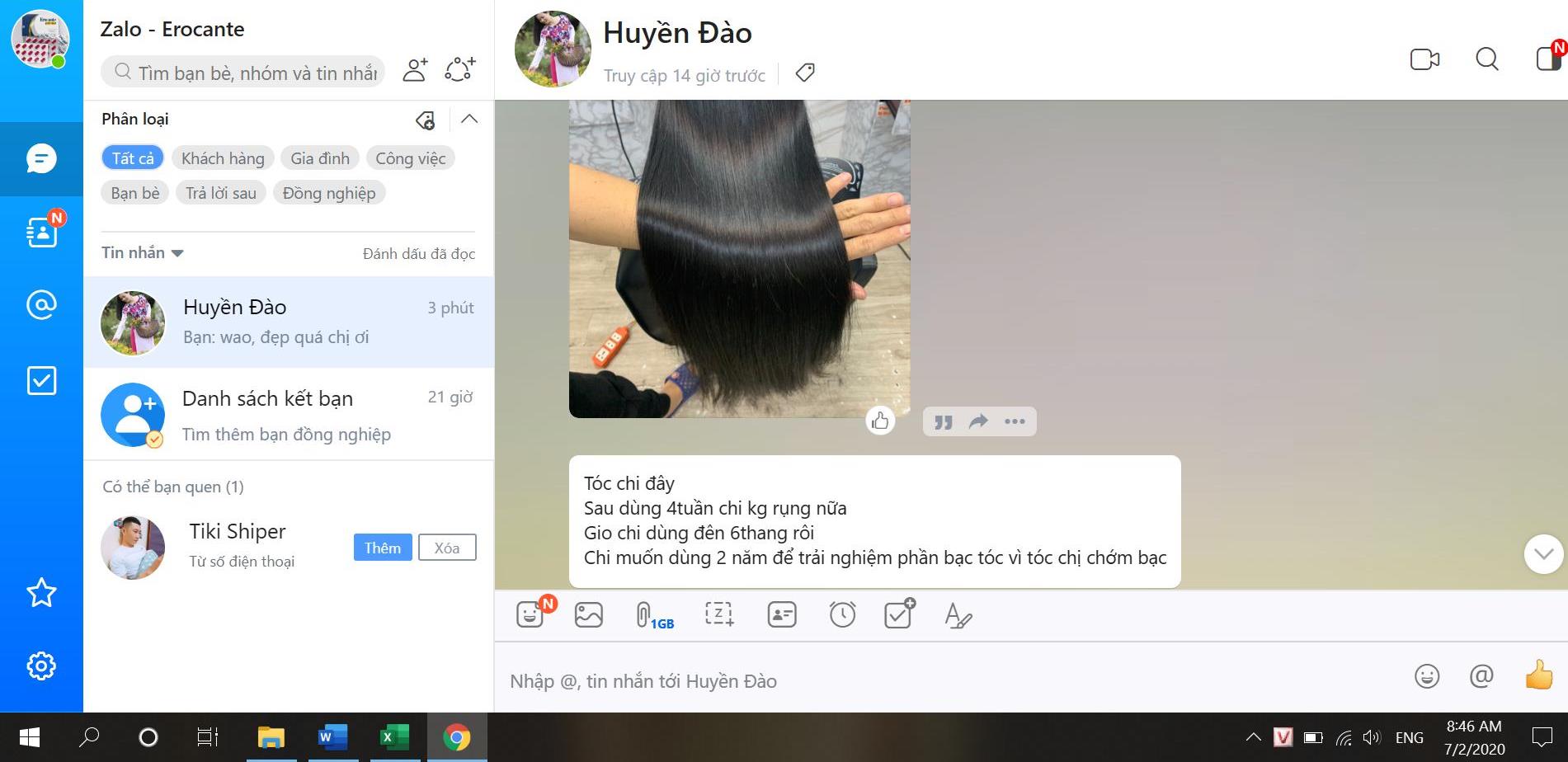The width and height of the screenshot is (1568, 762).
Task: Start a video call with Huyền Đào
Action: (1424, 59)
